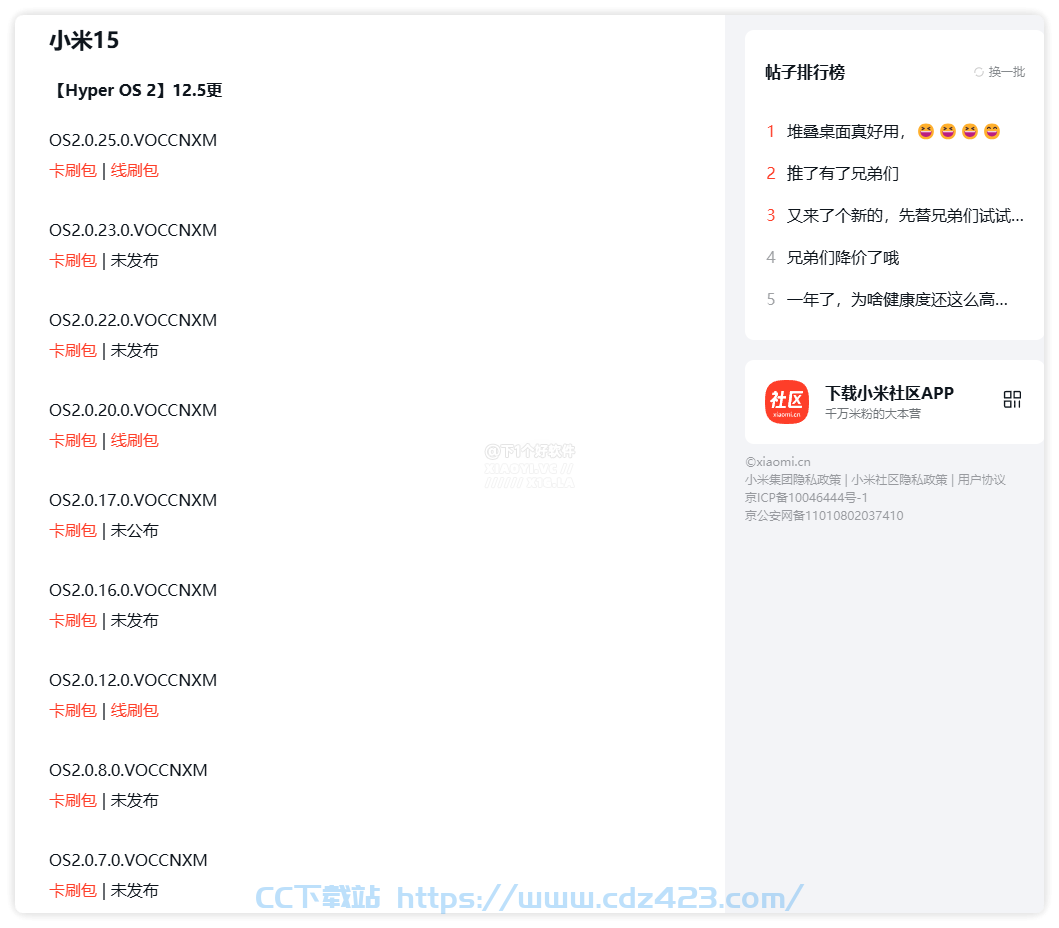Download 卡刷包 for OS2.0.7.0.VOCCNXM
The height and width of the screenshot is (928, 1059).
[73, 890]
